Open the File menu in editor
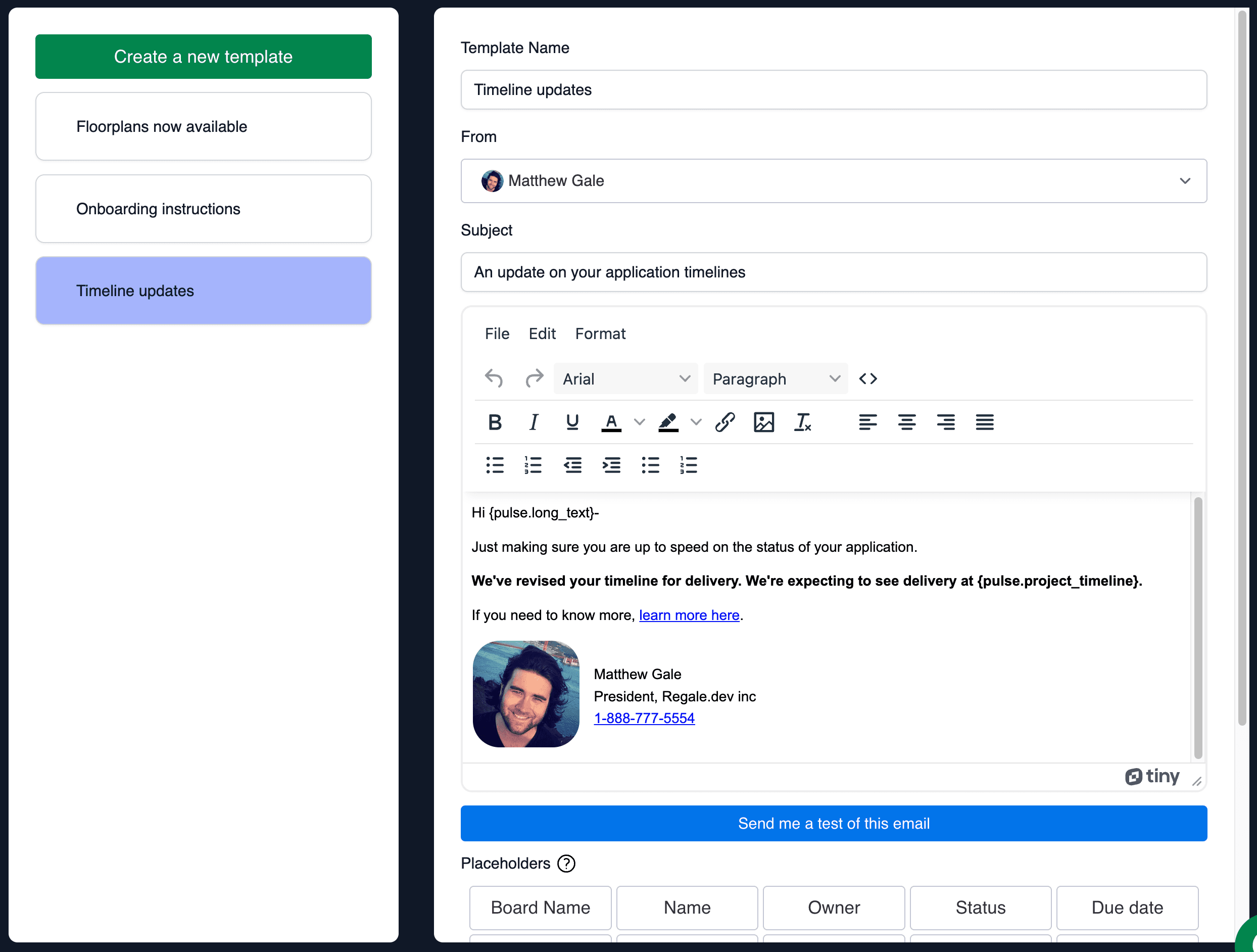This screenshot has width=1257, height=952. pos(496,334)
